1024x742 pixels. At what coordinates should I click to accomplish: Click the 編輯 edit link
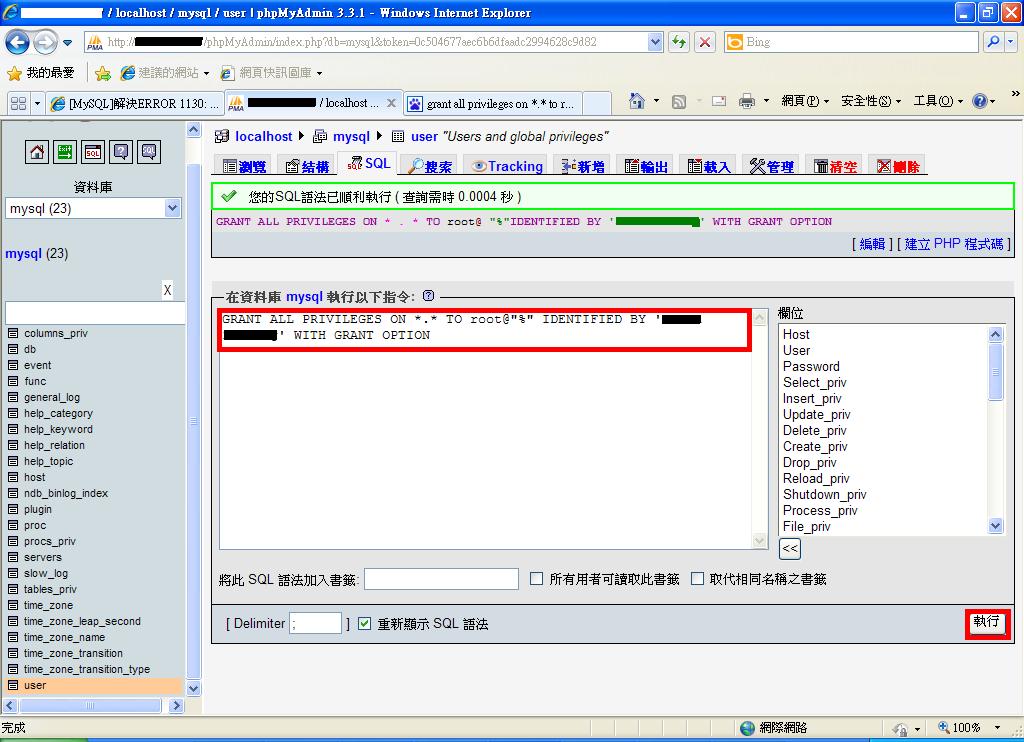point(872,244)
